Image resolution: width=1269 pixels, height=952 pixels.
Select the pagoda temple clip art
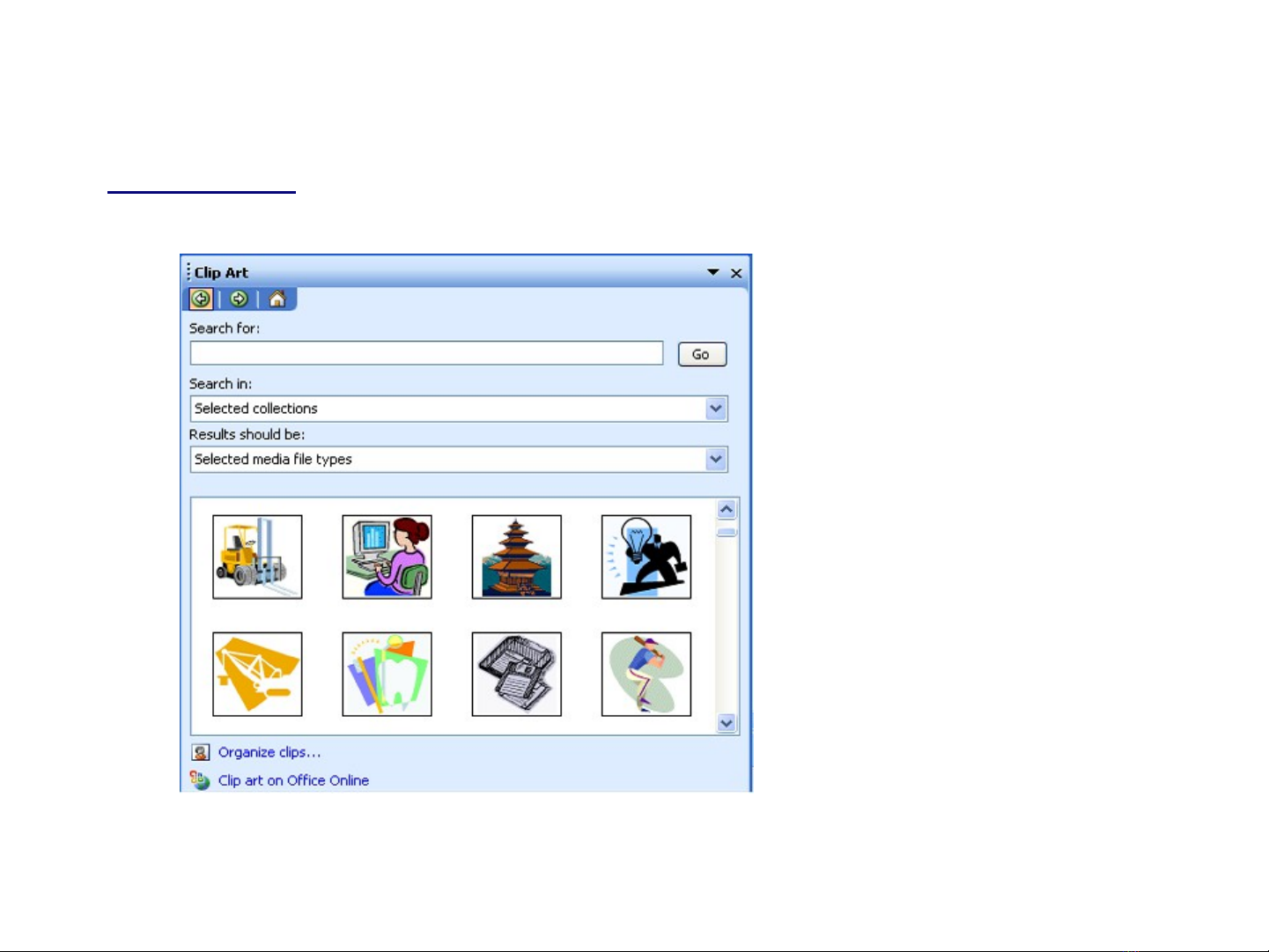click(x=516, y=557)
